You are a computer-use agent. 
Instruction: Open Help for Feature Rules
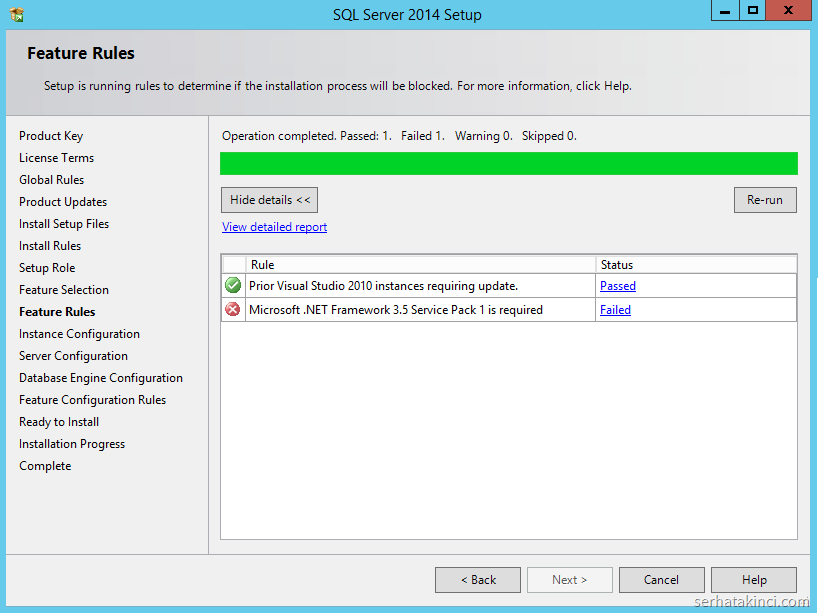point(754,580)
